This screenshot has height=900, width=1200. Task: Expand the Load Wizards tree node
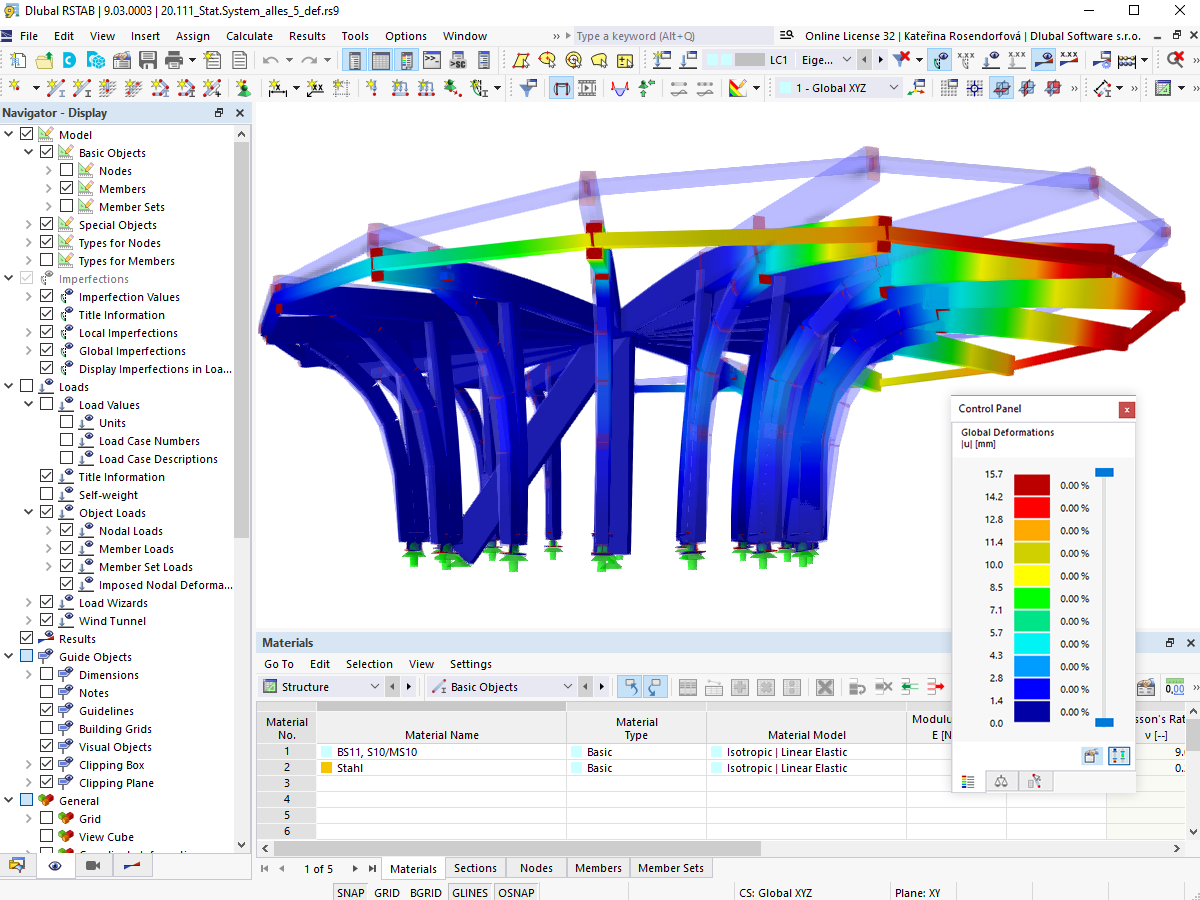29,603
